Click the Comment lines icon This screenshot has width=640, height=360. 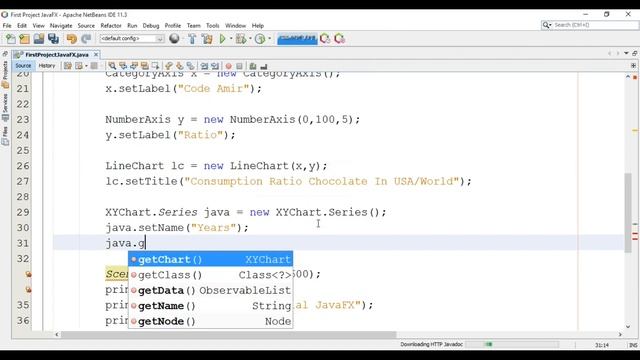253,66
